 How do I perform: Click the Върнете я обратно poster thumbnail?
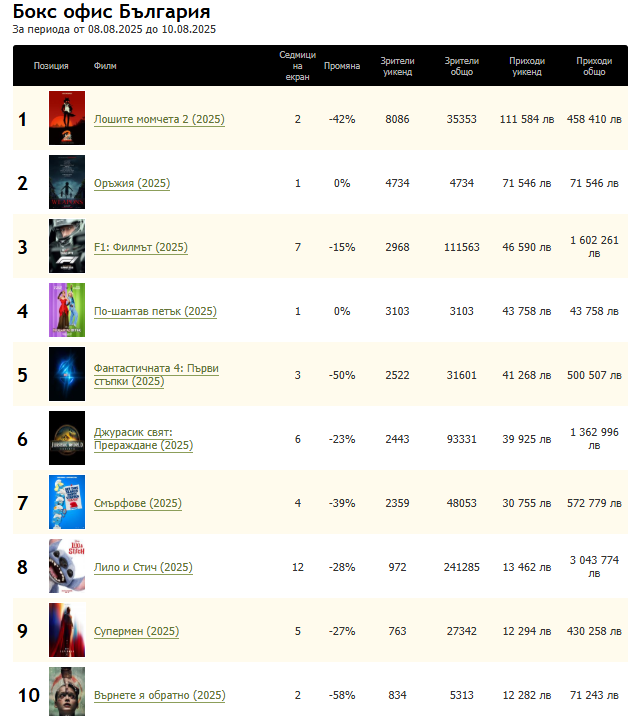click(x=67, y=691)
